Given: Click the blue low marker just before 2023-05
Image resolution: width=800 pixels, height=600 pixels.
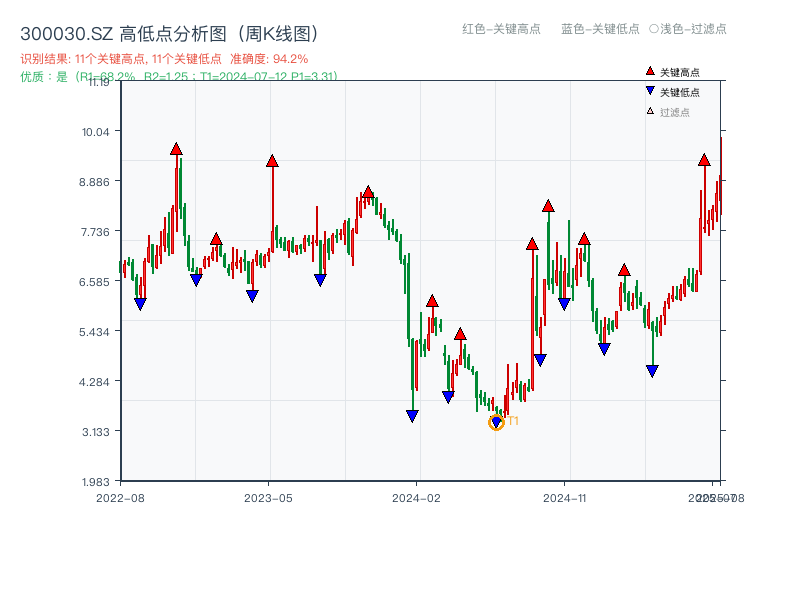Looking at the screenshot, I should pyautogui.click(x=252, y=296).
